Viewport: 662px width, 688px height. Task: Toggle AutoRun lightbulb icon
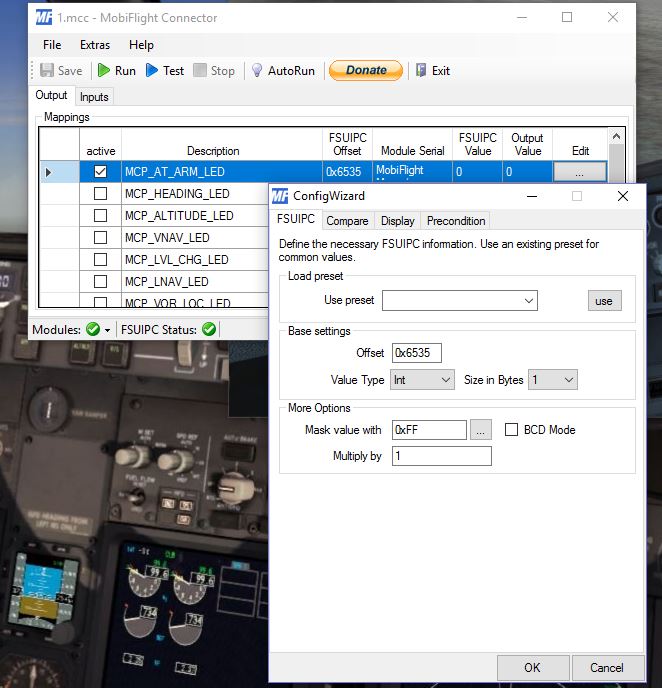tap(257, 70)
